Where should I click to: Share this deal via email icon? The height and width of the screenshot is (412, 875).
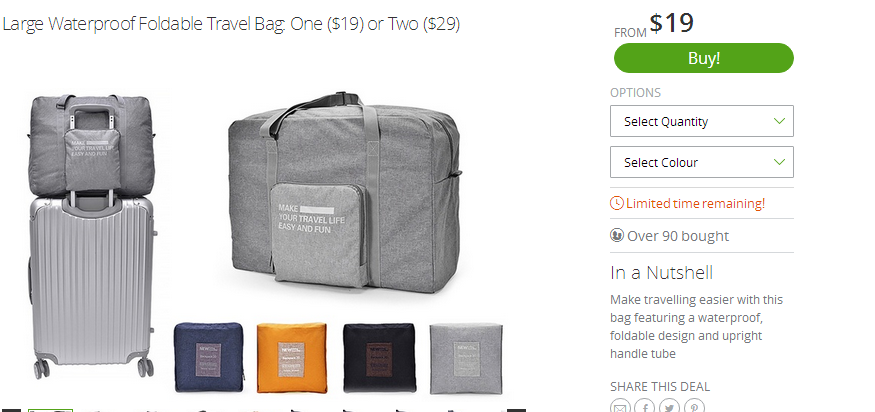click(620, 406)
